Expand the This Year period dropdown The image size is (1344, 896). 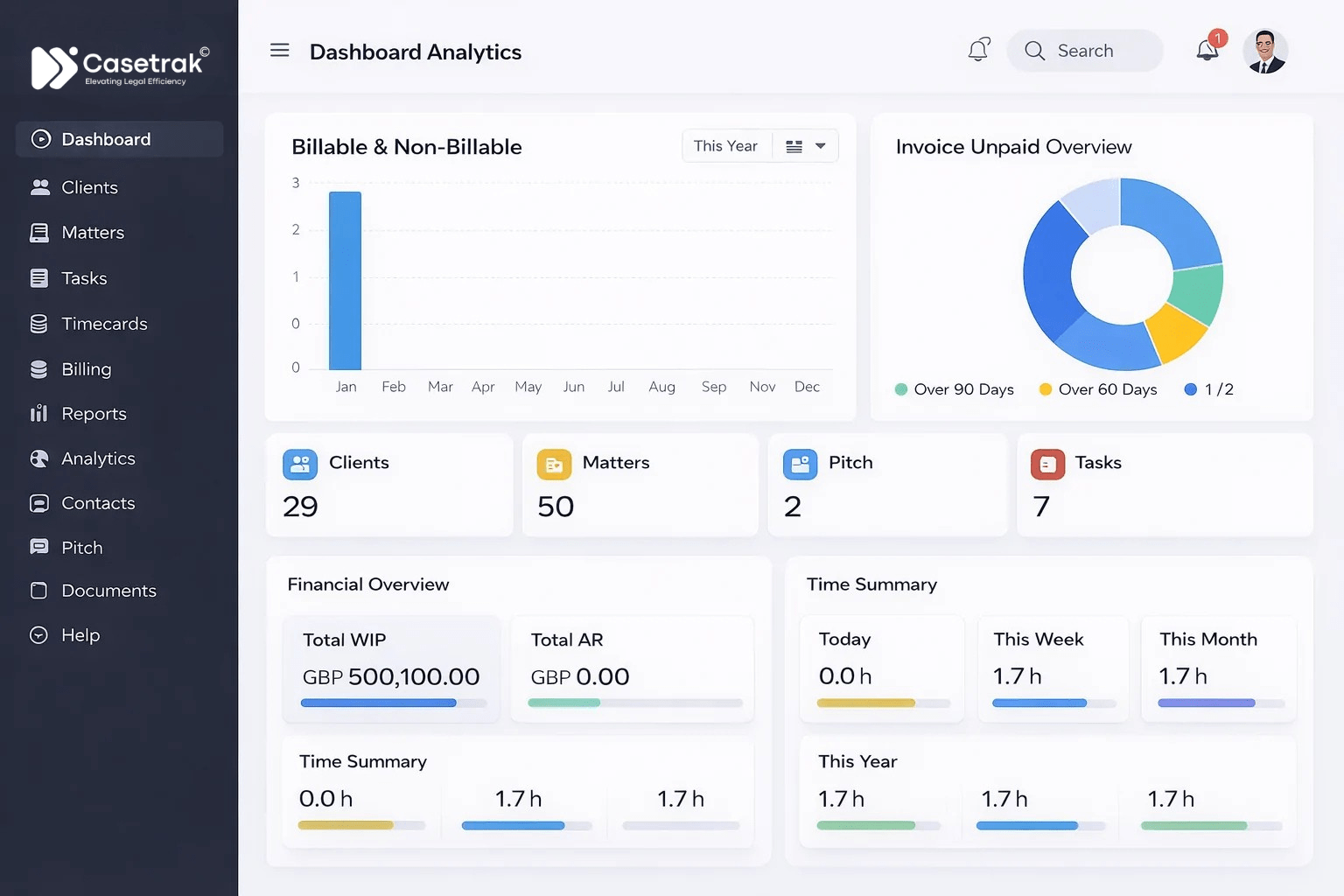click(x=725, y=146)
